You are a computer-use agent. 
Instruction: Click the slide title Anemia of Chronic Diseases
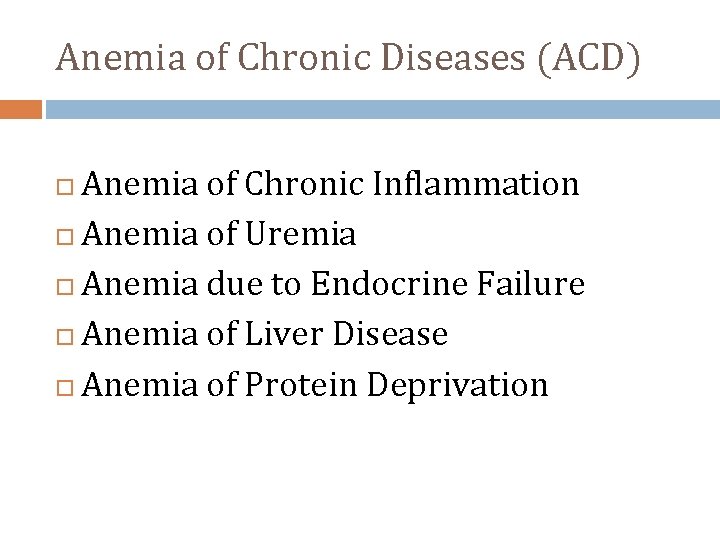point(348,59)
